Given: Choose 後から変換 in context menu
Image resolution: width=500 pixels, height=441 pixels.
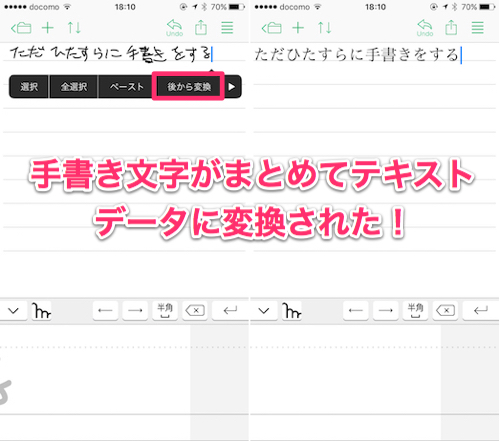Looking at the screenshot, I should tap(189, 87).
